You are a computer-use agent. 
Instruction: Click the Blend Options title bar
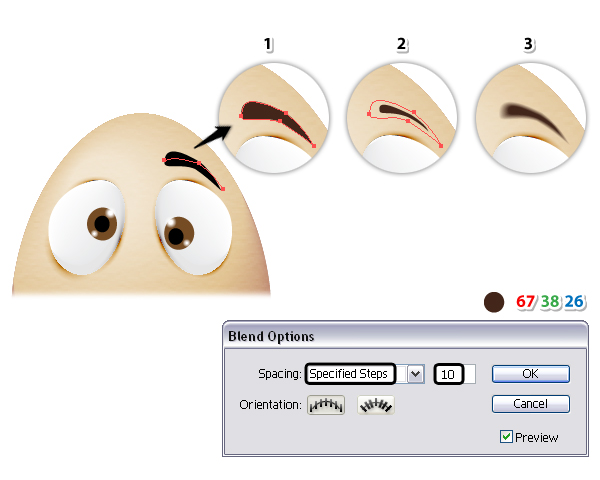[x=405, y=336]
